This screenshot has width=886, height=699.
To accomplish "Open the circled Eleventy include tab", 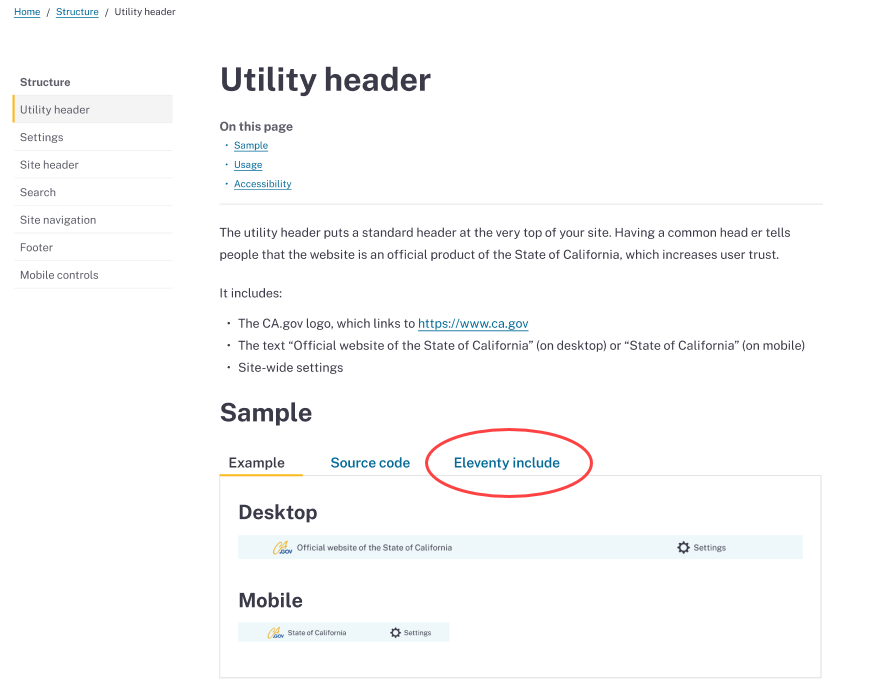I will pos(508,462).
